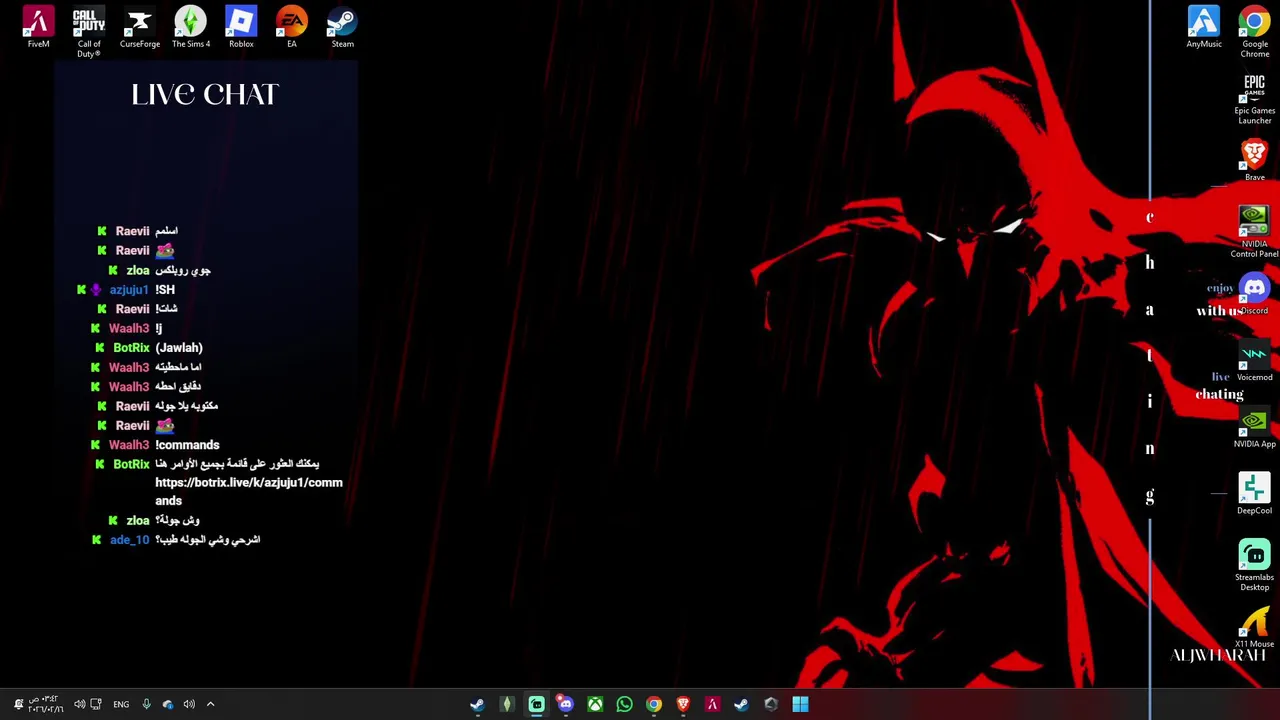Select the NVIDIA App desktop shortcut
The width and height of the screenshot is (1280, 720).
(x=1254, y=428)
